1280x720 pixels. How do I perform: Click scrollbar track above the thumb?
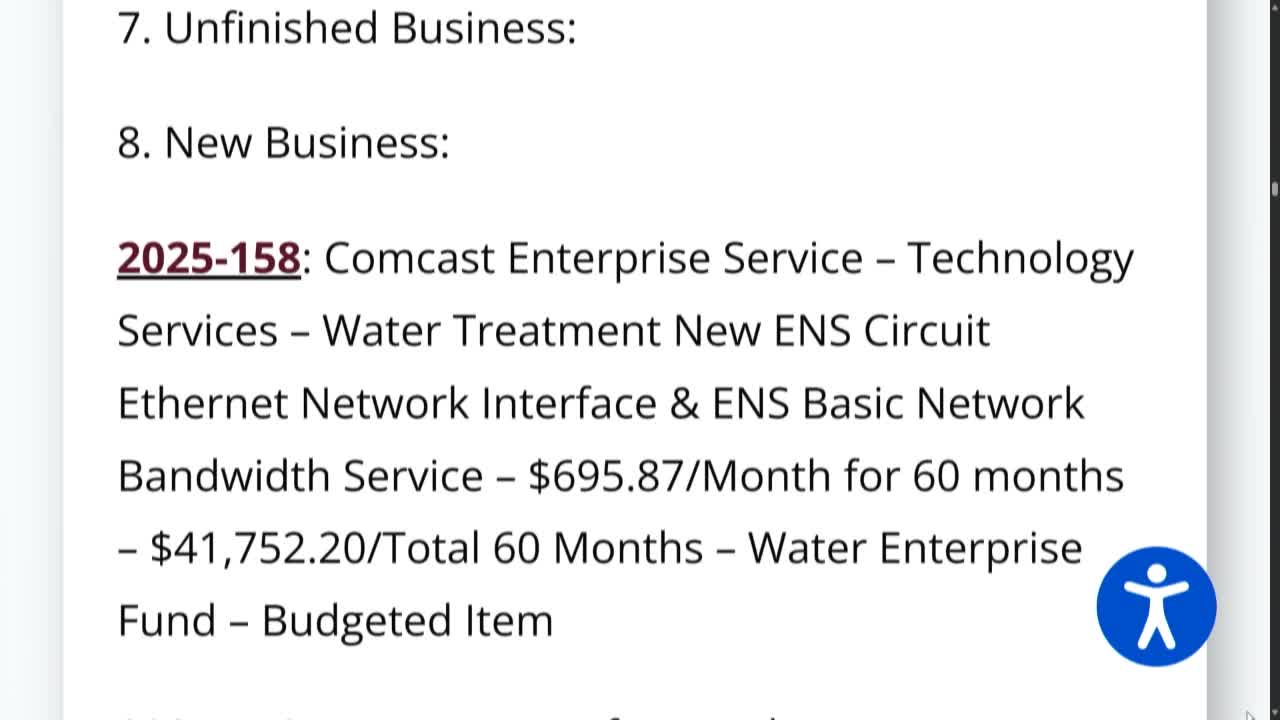(x=1274, y=90)
